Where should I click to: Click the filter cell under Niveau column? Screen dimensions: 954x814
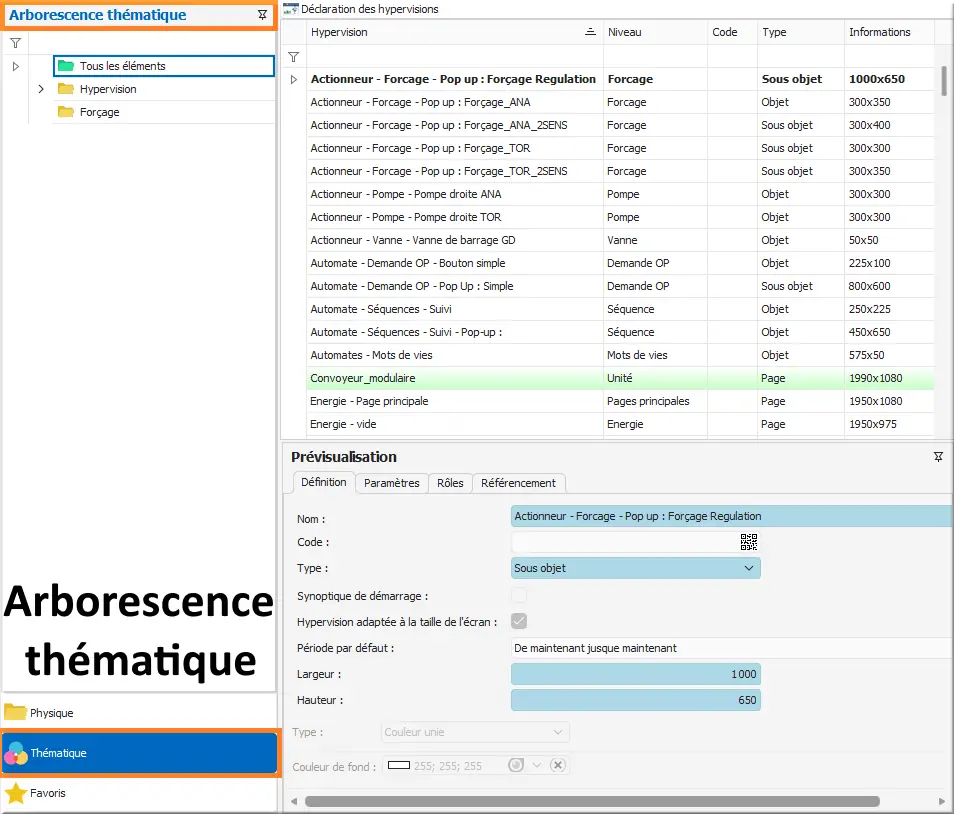[x=655, y=57]
